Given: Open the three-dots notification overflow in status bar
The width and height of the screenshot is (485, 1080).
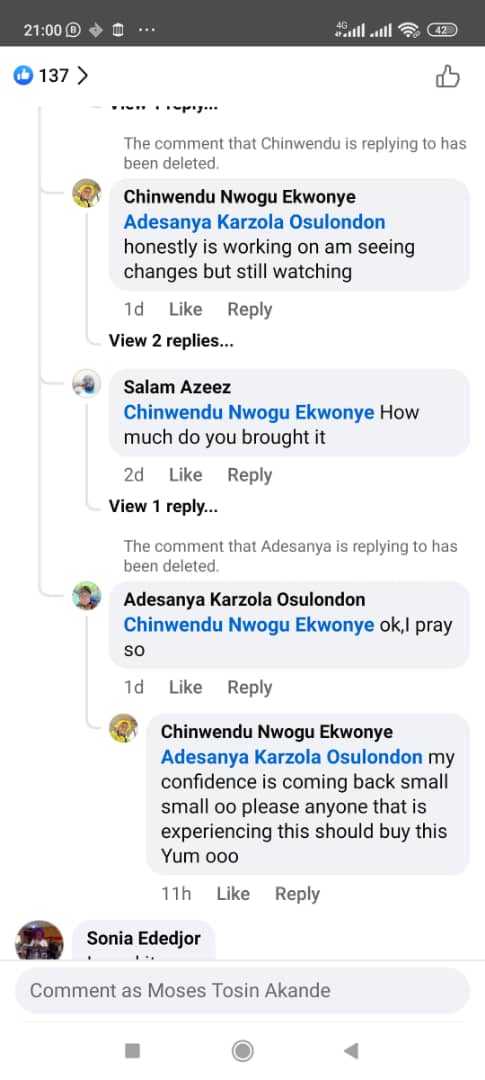Looking at the screenshot, I should (147, 30).
